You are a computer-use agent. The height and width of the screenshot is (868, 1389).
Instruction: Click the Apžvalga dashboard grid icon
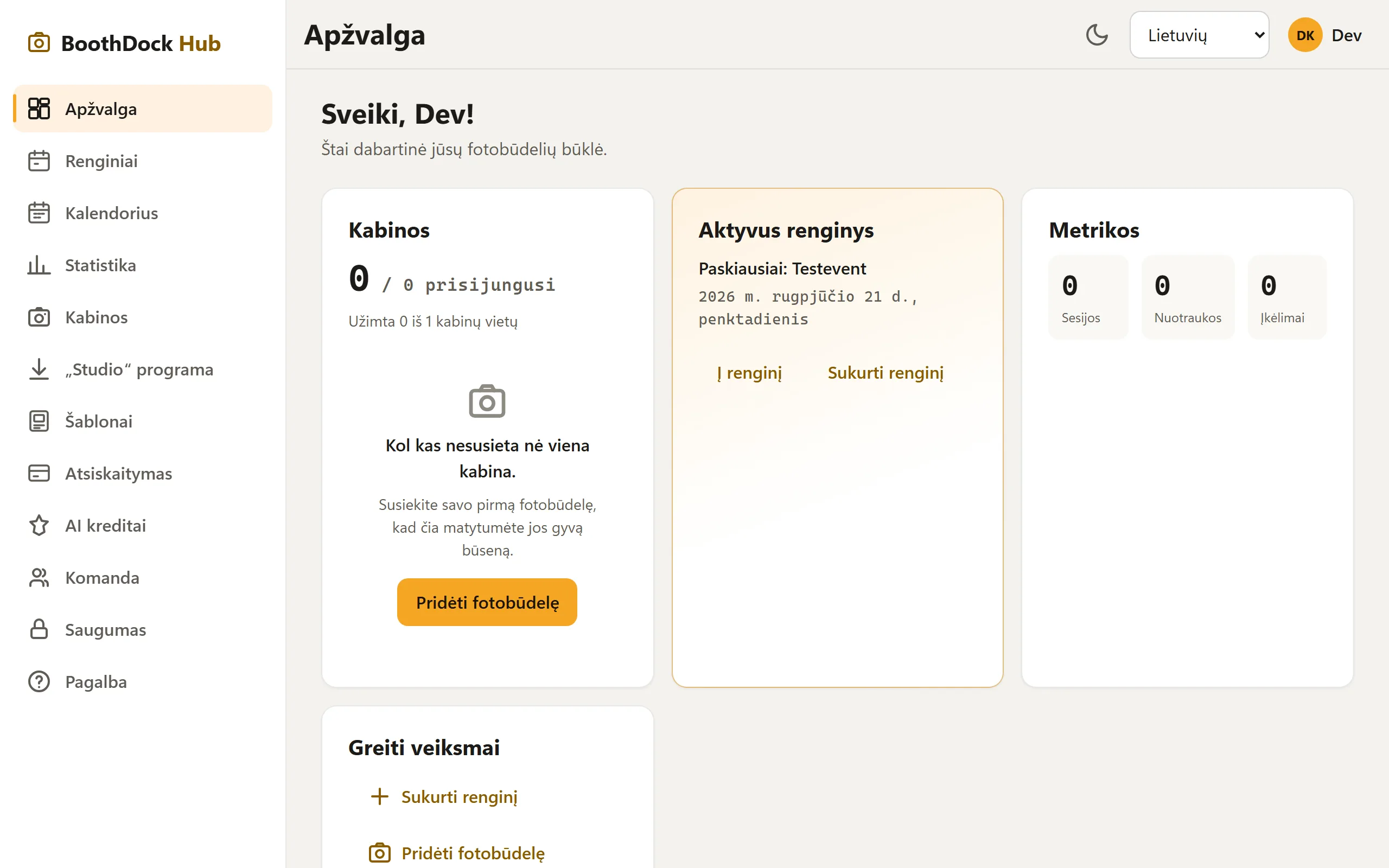point(39,108)
